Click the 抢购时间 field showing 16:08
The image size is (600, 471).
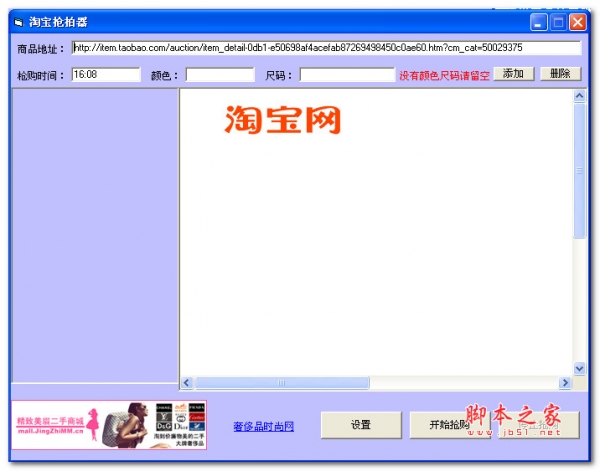pos(106,74)
